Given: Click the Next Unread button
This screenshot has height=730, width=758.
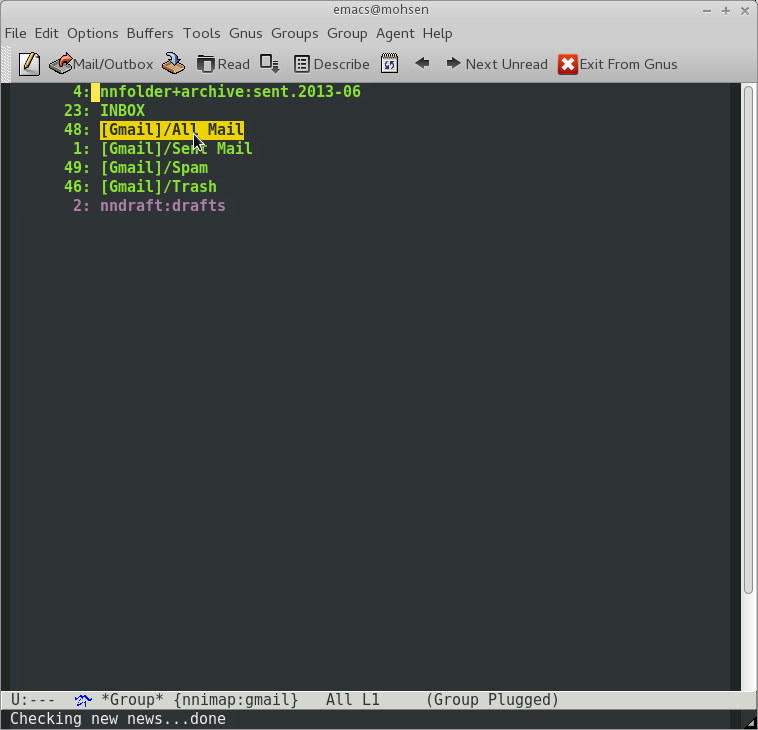Looking at the screenshot, I should point(496,64).
